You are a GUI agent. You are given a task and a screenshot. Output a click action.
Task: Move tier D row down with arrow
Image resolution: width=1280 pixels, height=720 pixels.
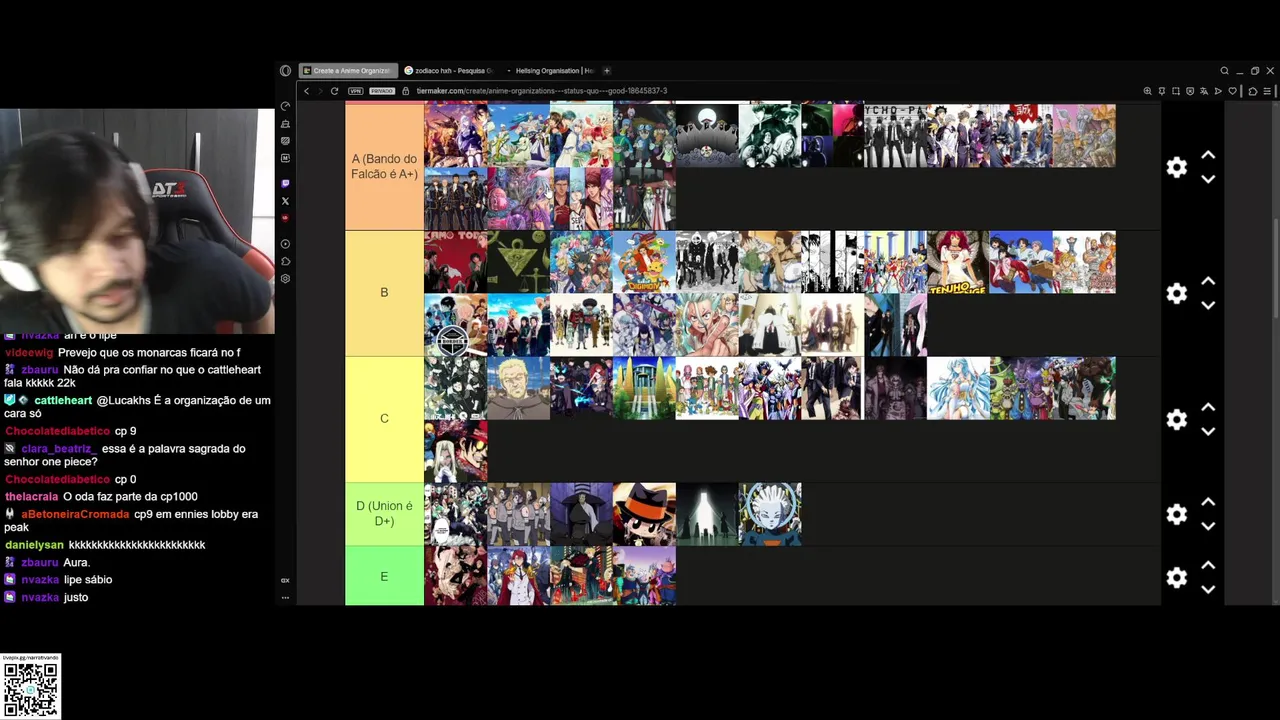[1208, 526]
